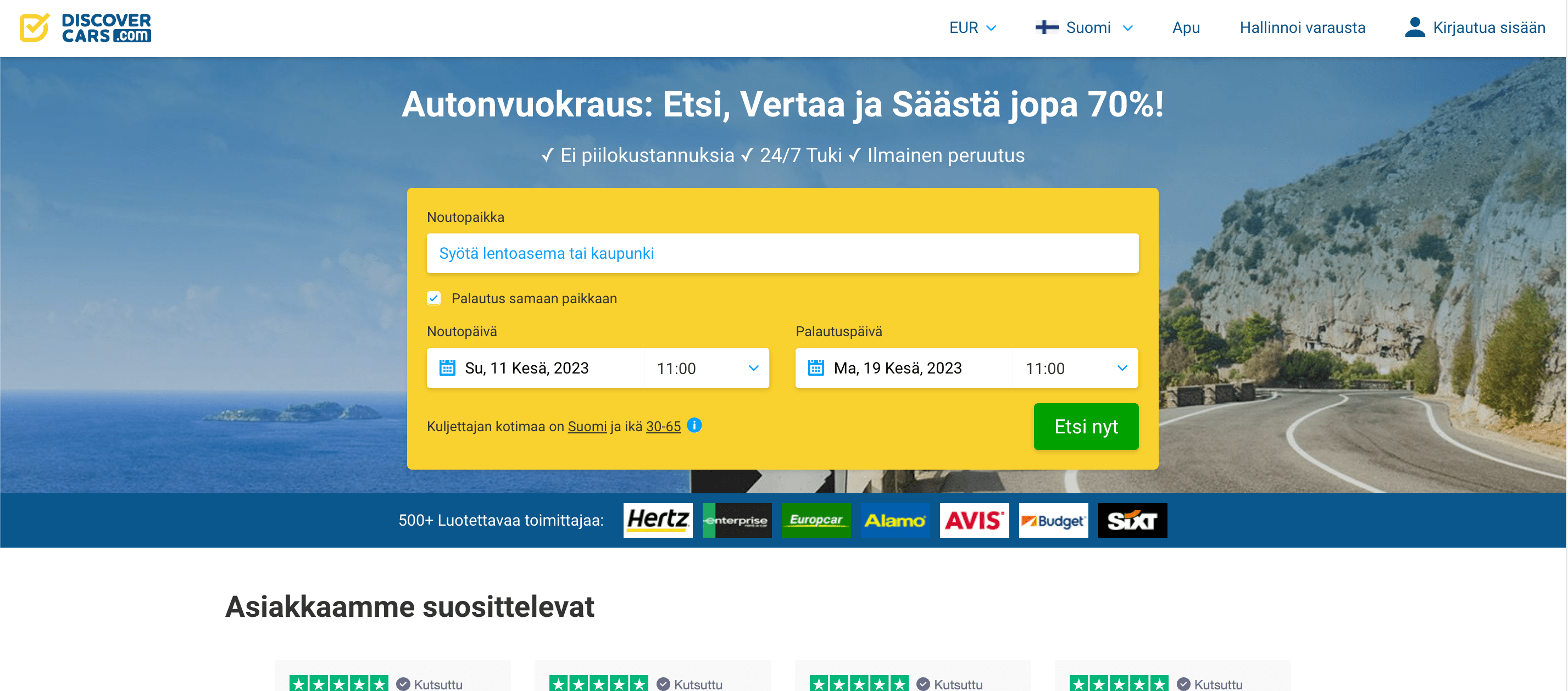Click the Europcar supplier logo
Viewport: 1568px width, 691px height.
point(816,521)
